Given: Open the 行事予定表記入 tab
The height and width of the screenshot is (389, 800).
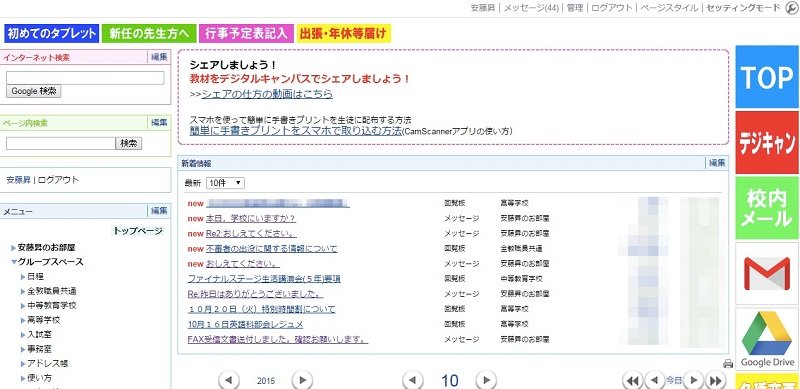Looking at the screenshot, I should click(x=246, y=34).
